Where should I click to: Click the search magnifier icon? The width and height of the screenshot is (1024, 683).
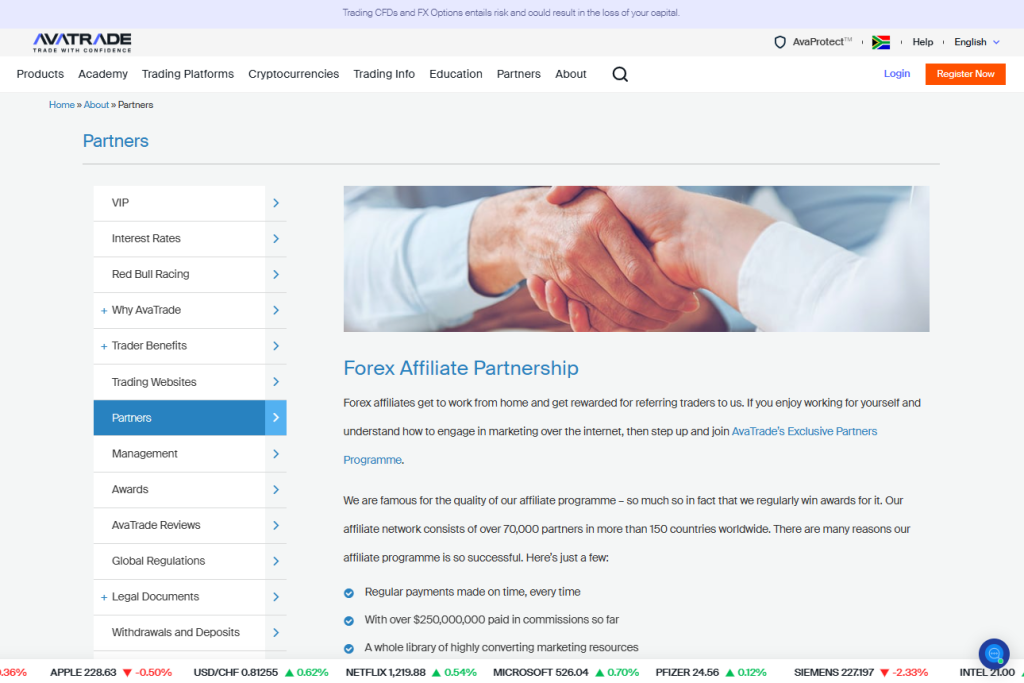click(620, 74)
